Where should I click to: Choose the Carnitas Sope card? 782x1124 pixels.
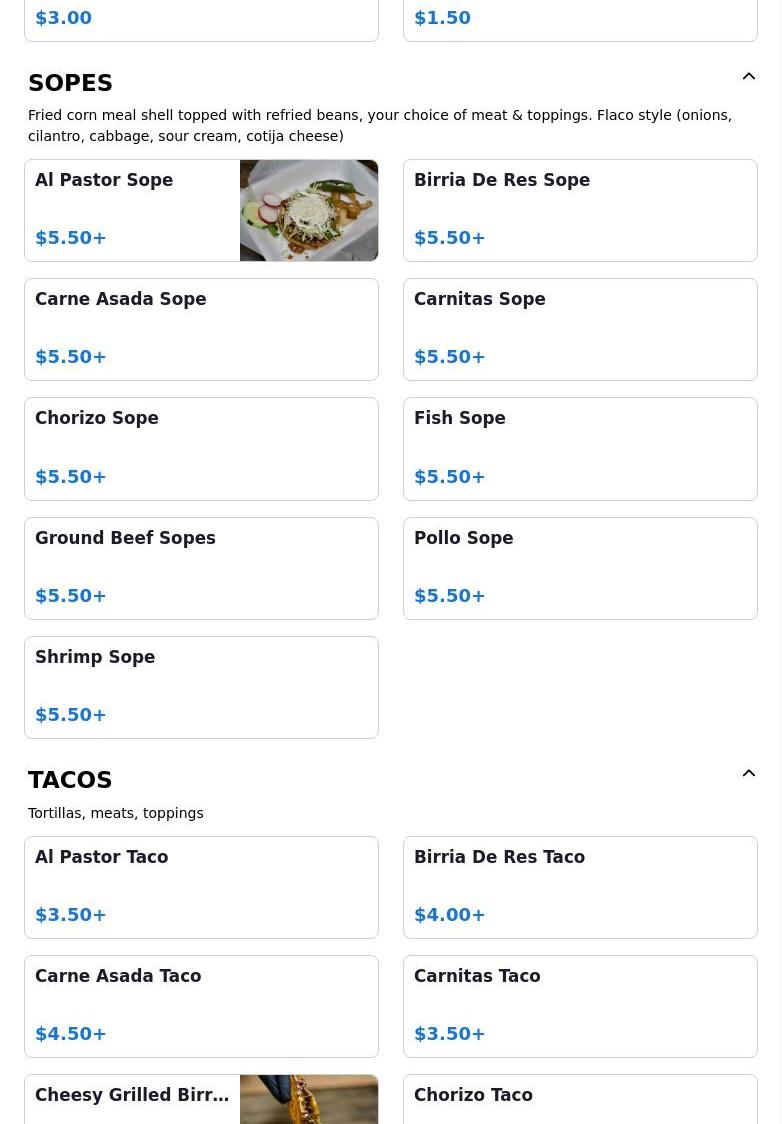click(x=580, y=329)
